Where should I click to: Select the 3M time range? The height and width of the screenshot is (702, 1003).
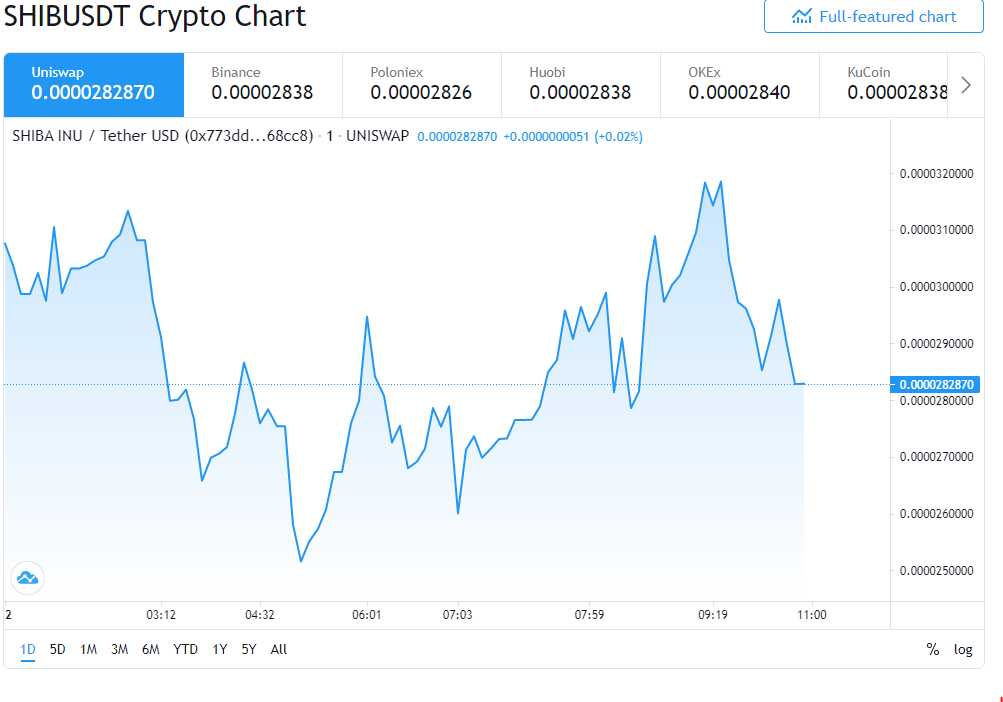click(120, 650)
